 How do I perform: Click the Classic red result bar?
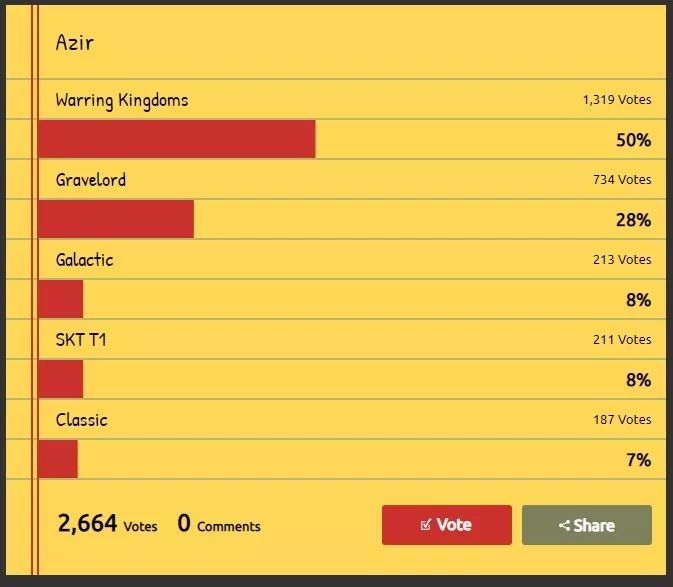click(58, 459)
